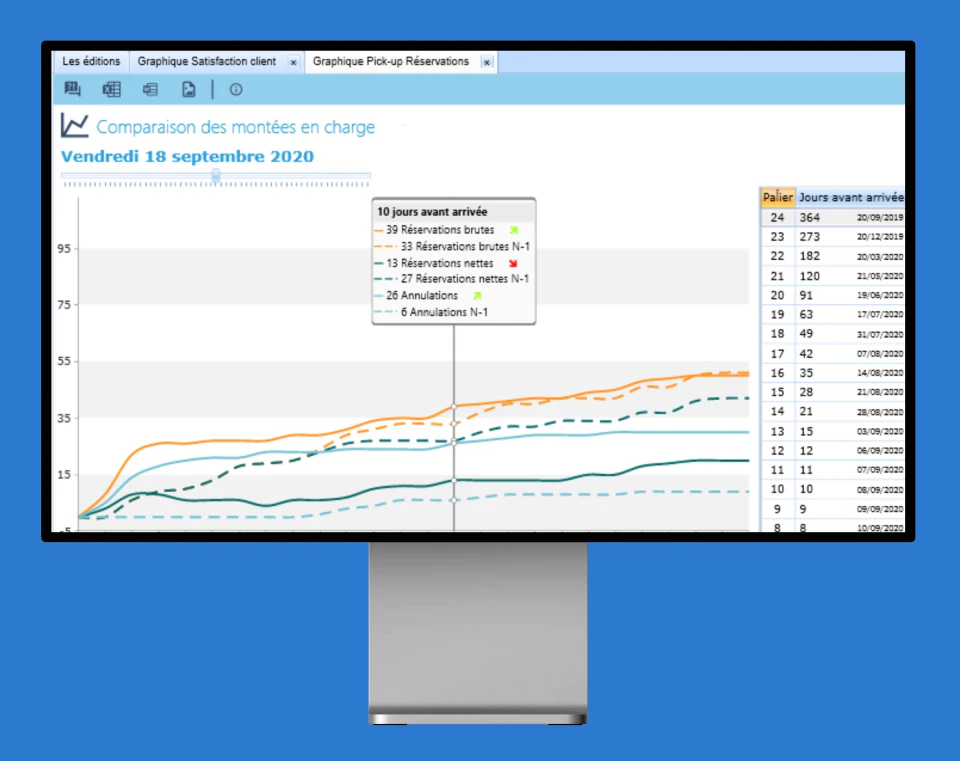Click green arrow next to Annulations
The height and width of the screenshot is (761, 960).
(x=477, y=296)
